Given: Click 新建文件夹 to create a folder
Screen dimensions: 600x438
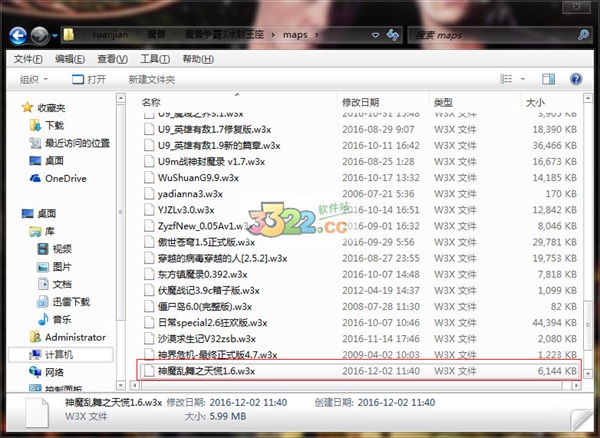Looking at the screenshot, I should [152, 80].
